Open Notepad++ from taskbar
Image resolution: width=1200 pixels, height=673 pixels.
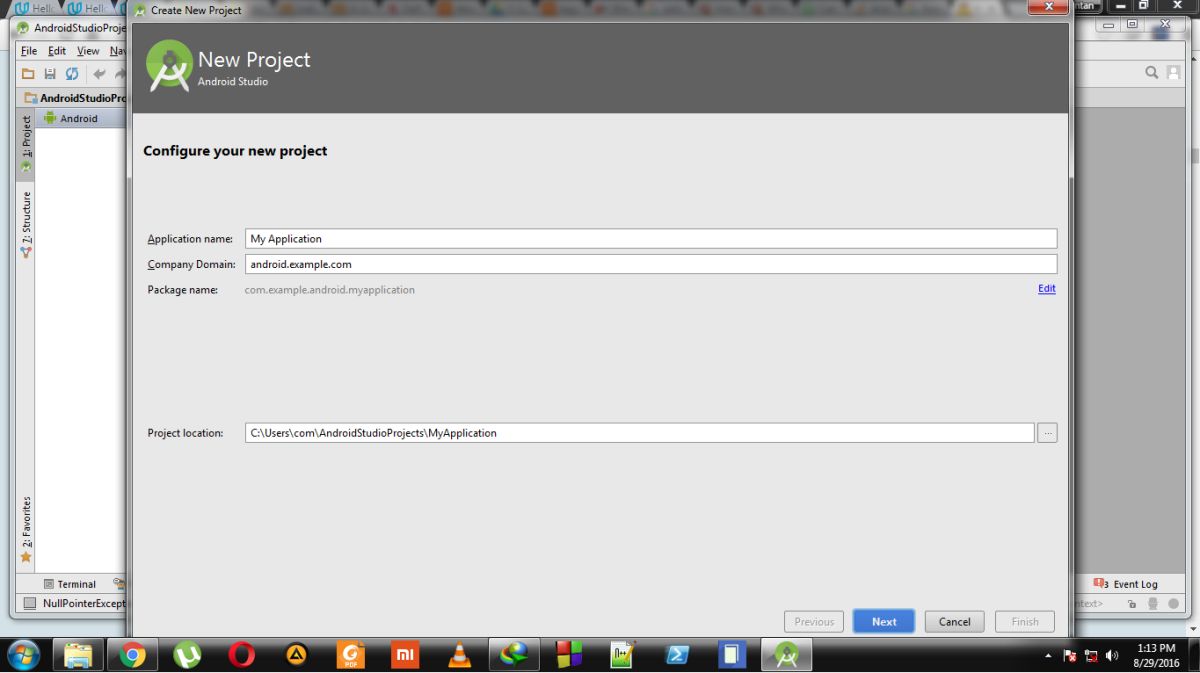point(623,655)
